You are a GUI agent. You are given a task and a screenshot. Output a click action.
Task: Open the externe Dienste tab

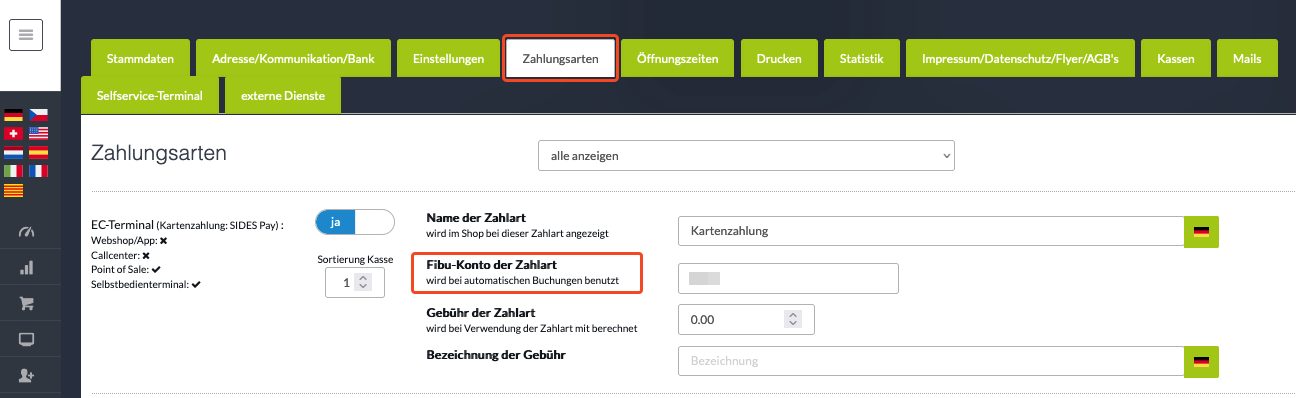(283, 96)
